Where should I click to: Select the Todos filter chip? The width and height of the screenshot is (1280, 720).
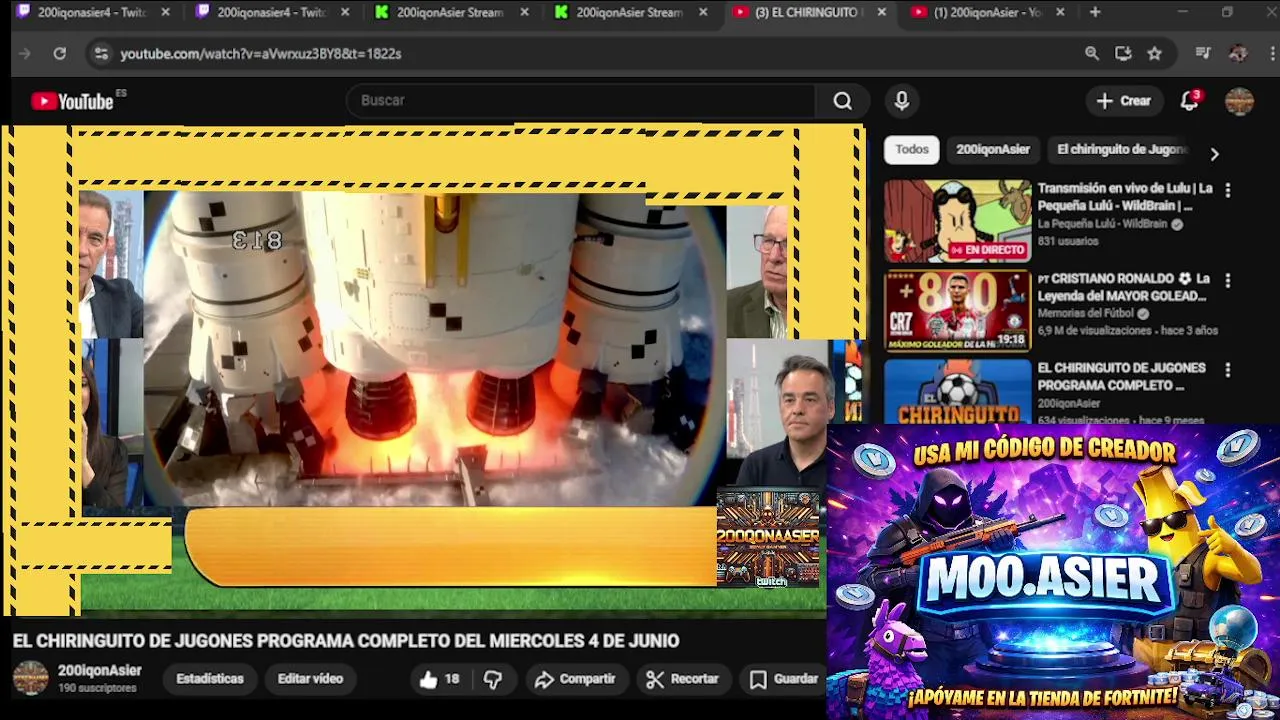[912, 149]
